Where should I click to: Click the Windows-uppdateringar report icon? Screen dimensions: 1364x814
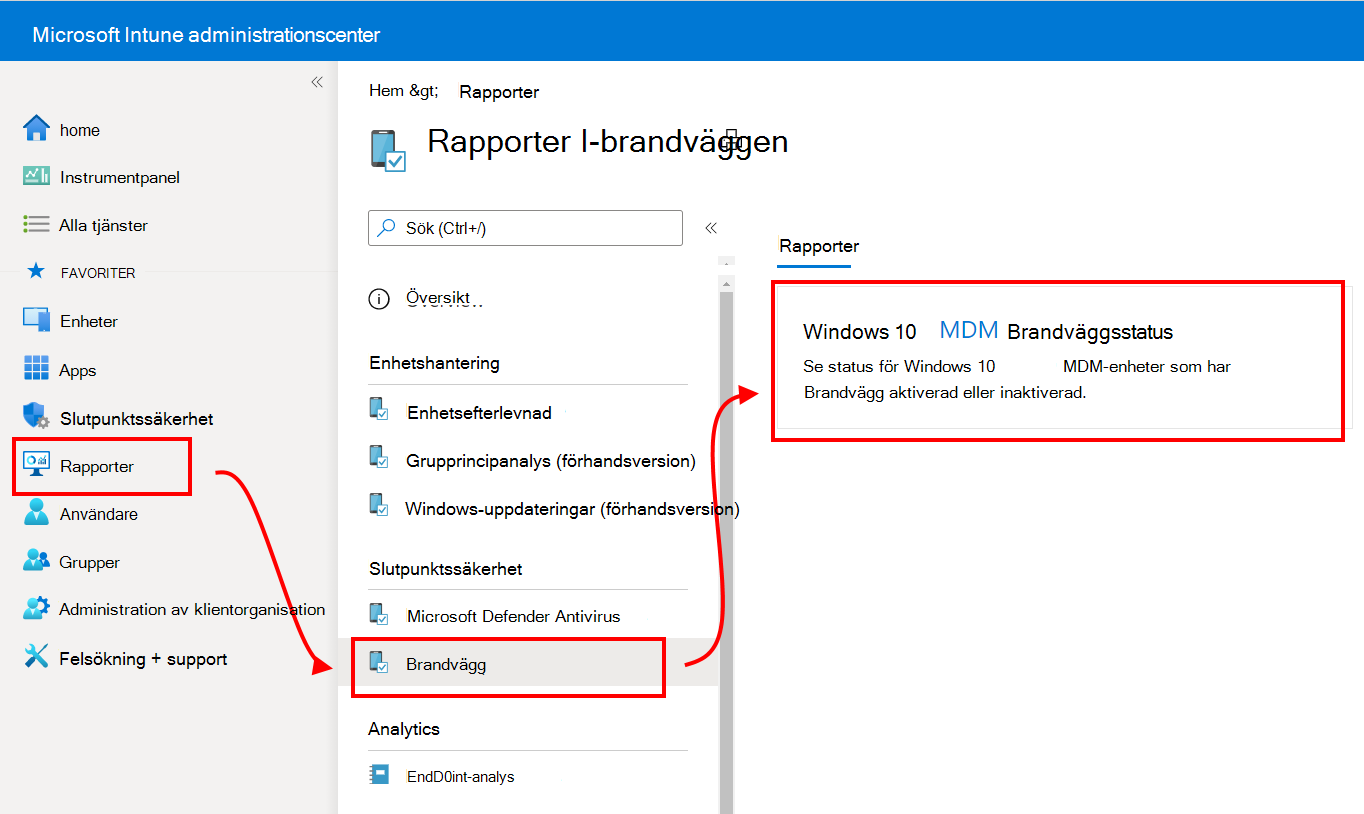point(379,505)
